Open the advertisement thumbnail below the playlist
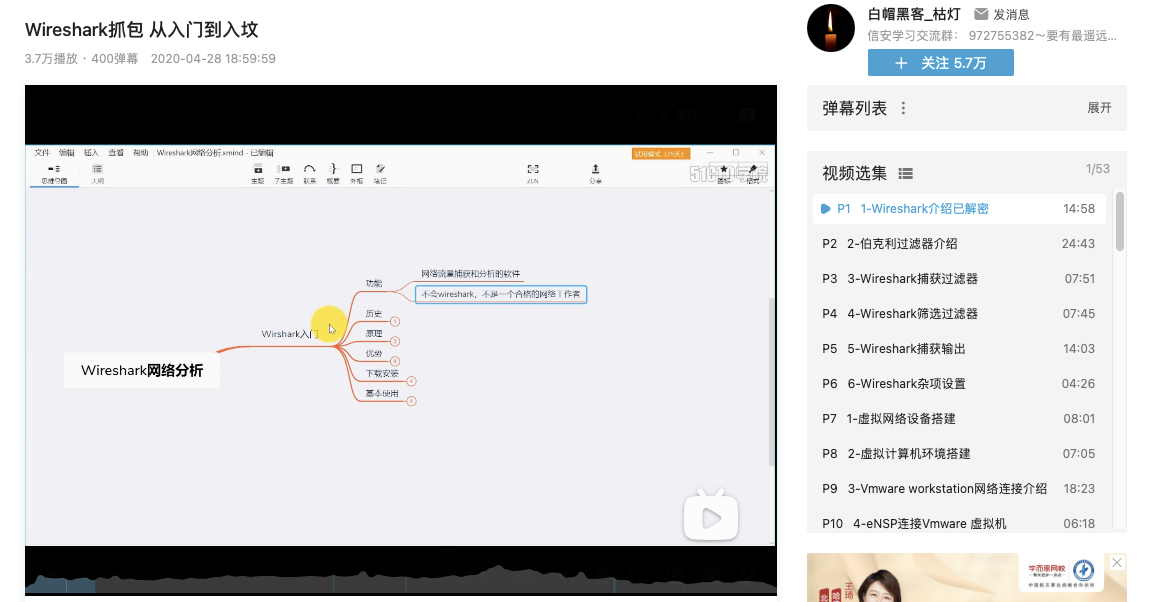The height and width of the screenshot is (602, 1164). click(x=967, y=578)
